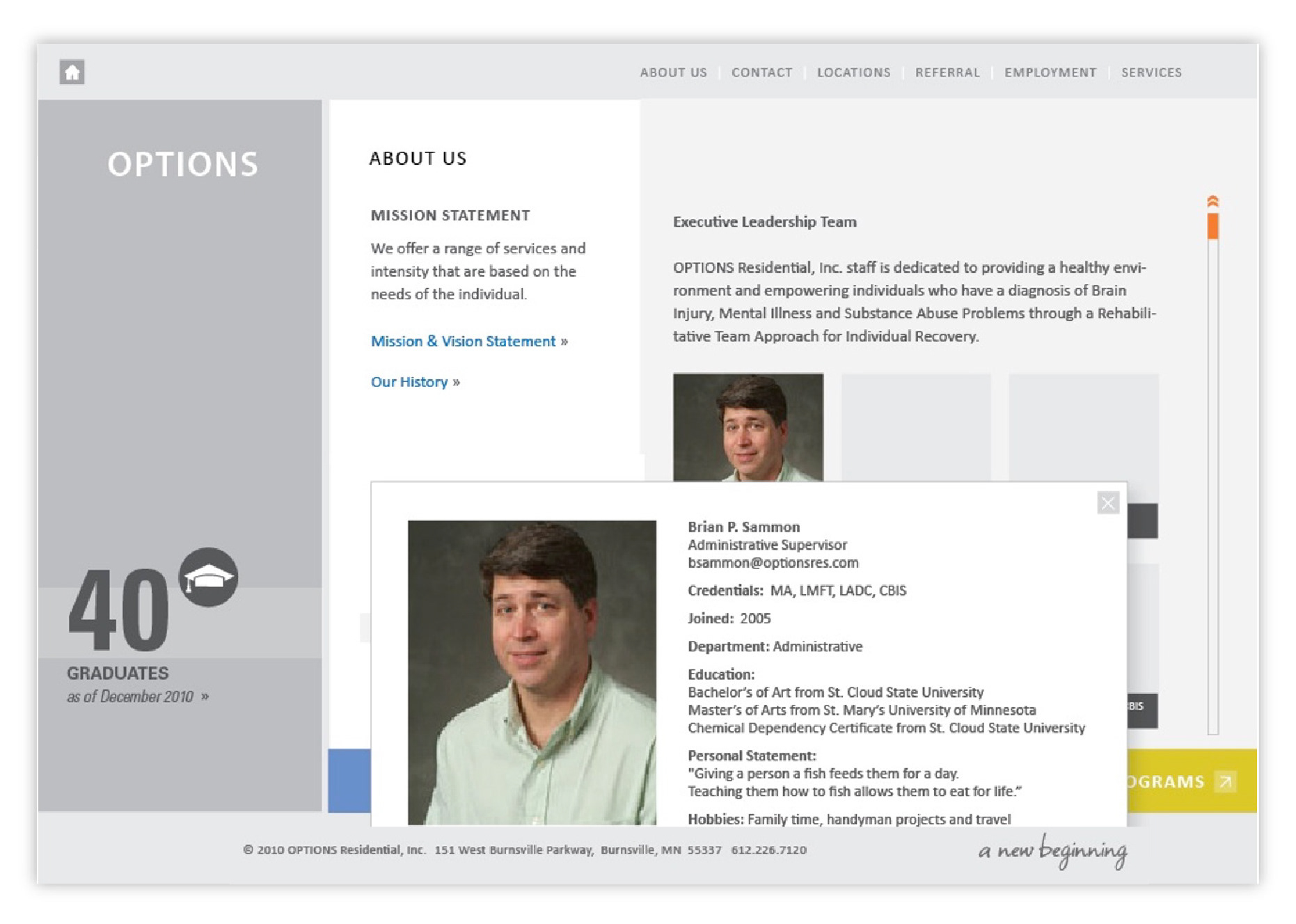
Task: Open the Services menu item
Action: click(1151, 72)
